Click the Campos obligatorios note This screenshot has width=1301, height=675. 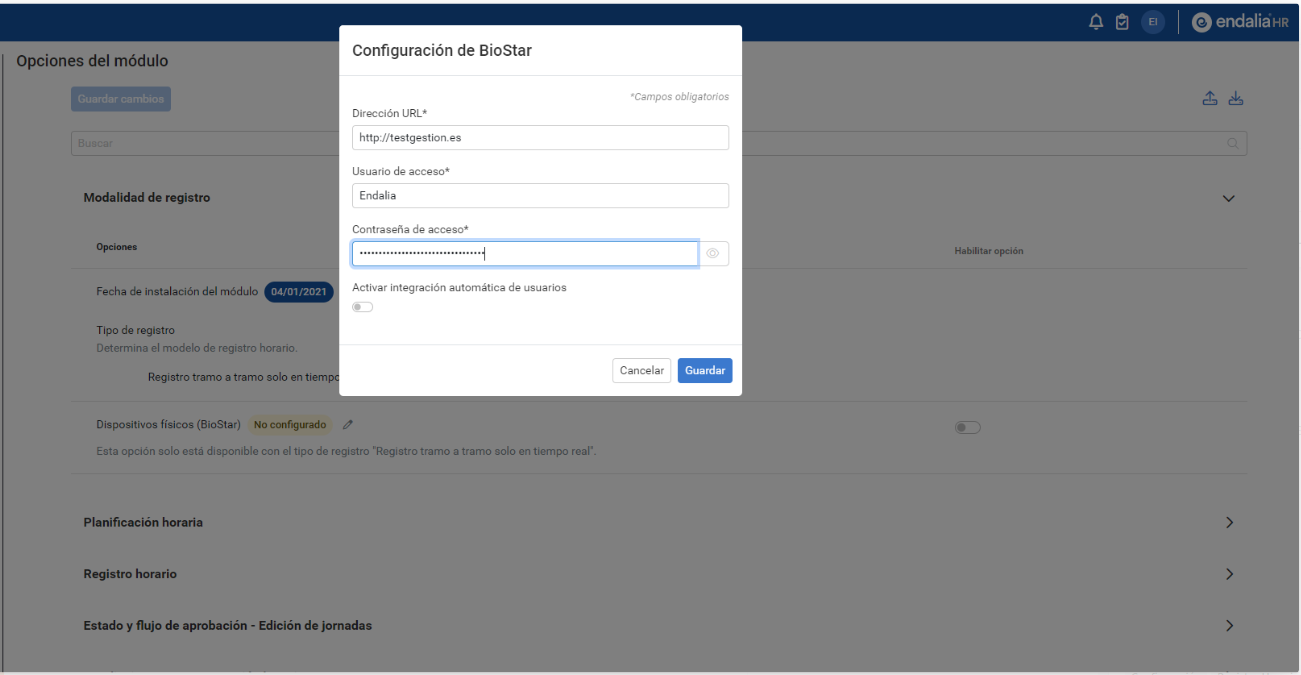679,97
